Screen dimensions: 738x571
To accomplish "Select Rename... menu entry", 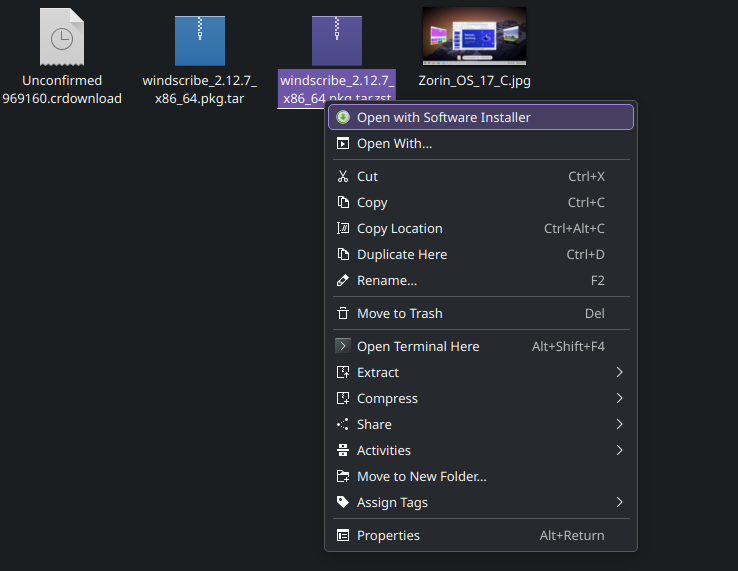I will pos(481,280).
